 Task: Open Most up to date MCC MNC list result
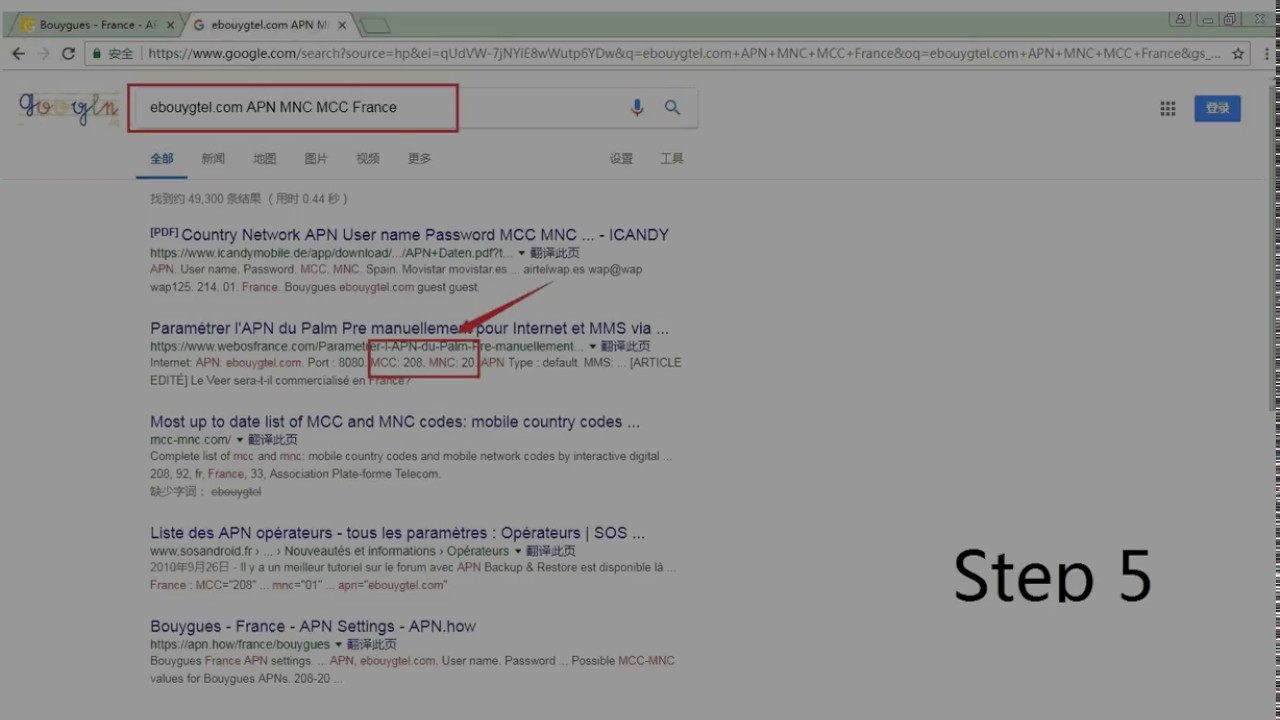tap(395, 422)
